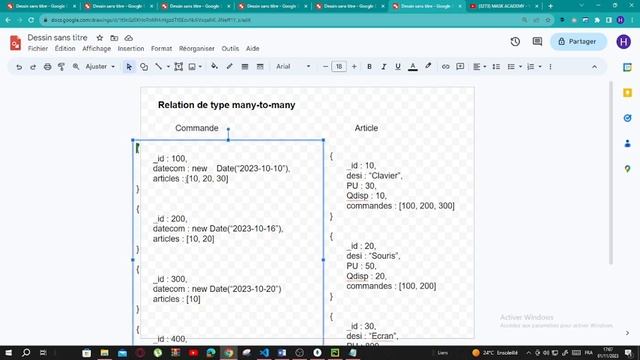Viewport: 640px width, 360px height.
Task: Click the Redo arrow in toolbar
Action: pyautogui.click(x=33, y=67)
